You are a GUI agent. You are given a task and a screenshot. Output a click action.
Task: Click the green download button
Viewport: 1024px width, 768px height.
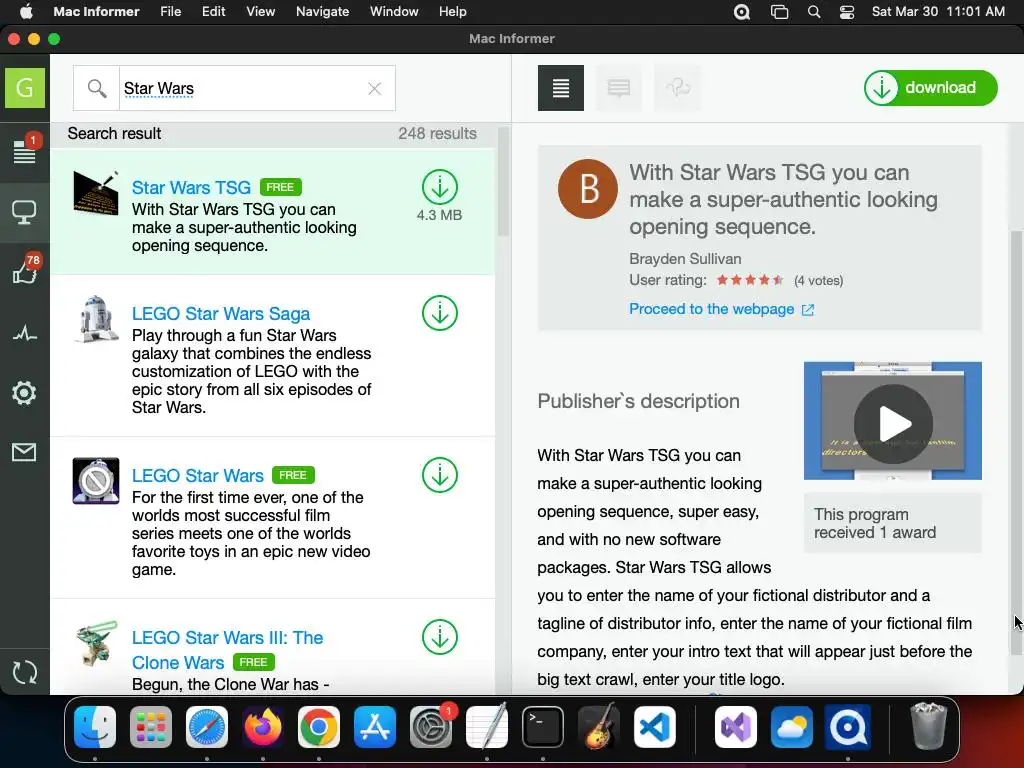(x=931, y=88)
